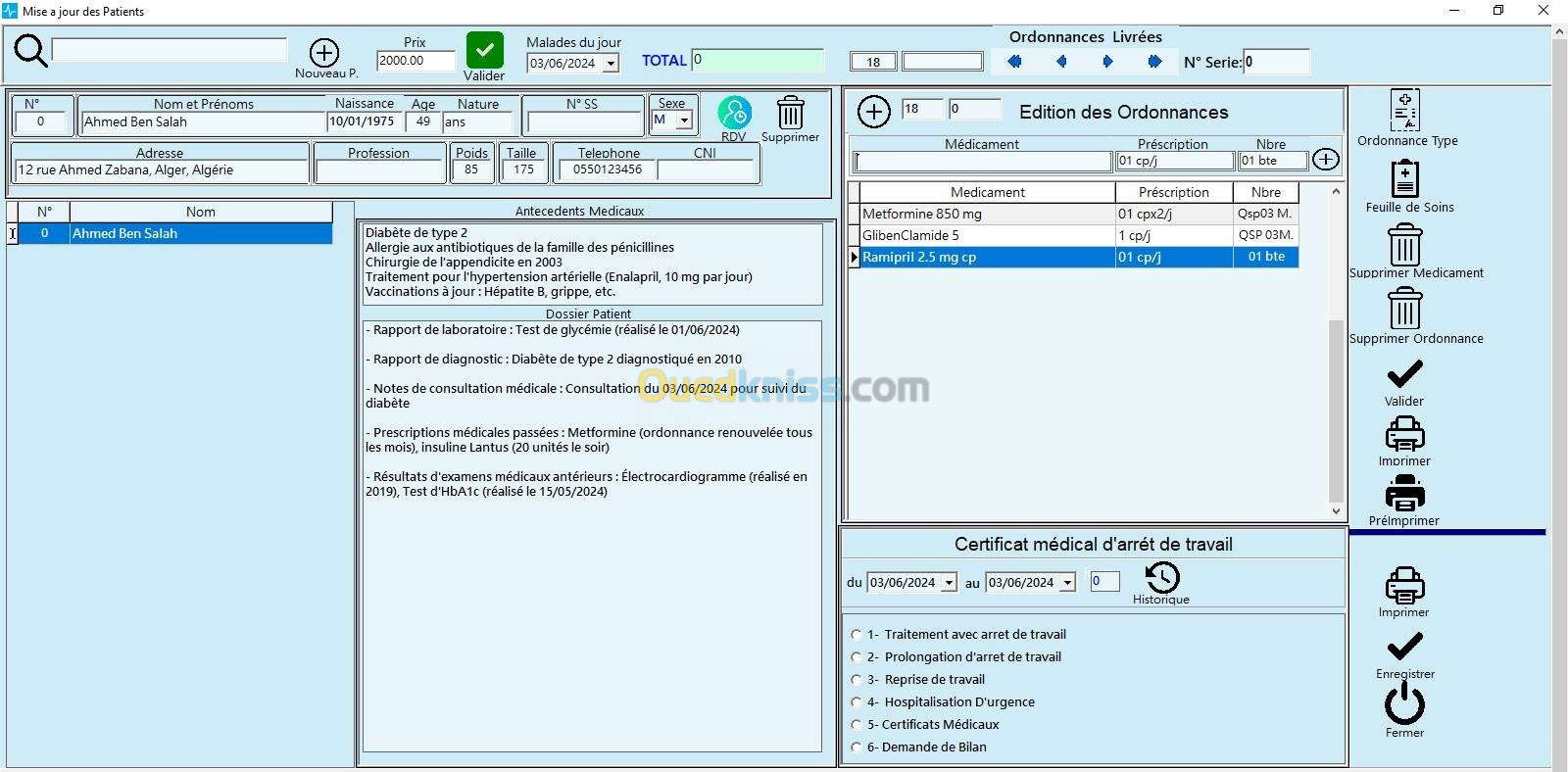The height and width of the screenshot is (772, 1568).
Task: Click the patient search field
Action: [x=169, y=49]
